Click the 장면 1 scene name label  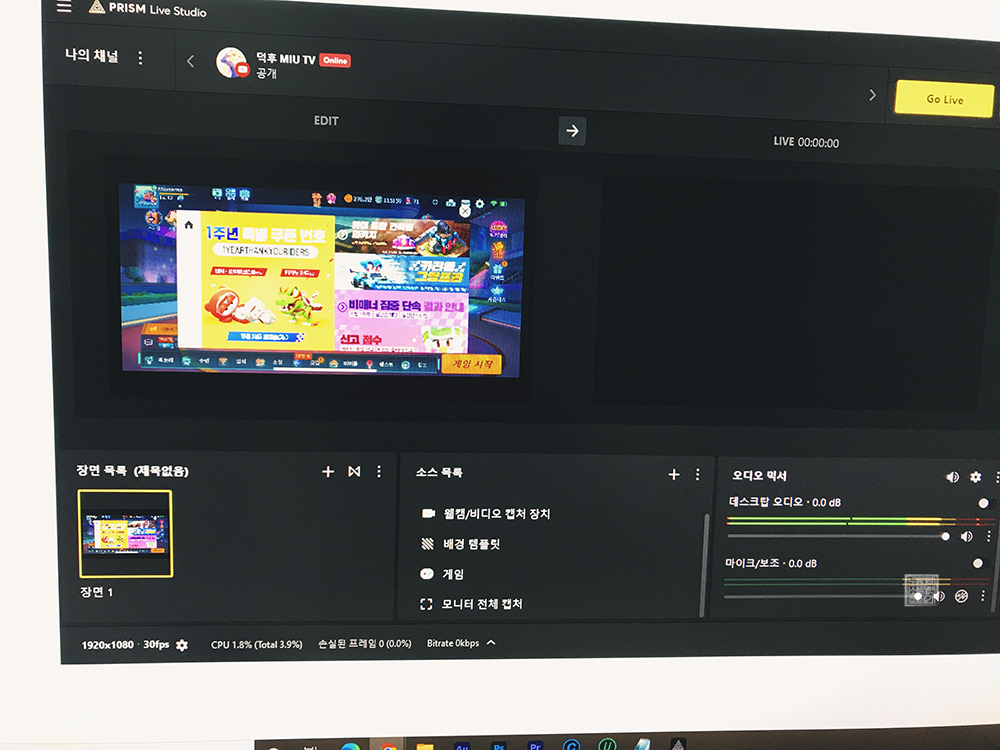[x=96, y=592]
